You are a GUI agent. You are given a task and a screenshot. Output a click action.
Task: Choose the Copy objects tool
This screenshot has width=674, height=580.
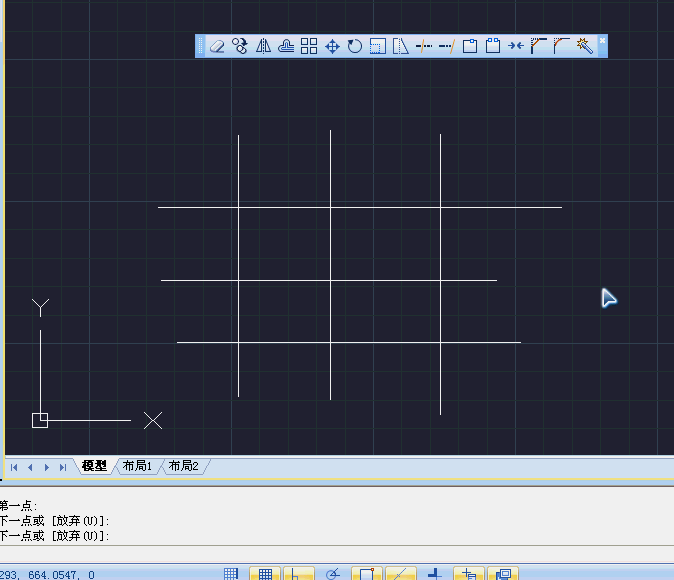[x=240, y=46]
